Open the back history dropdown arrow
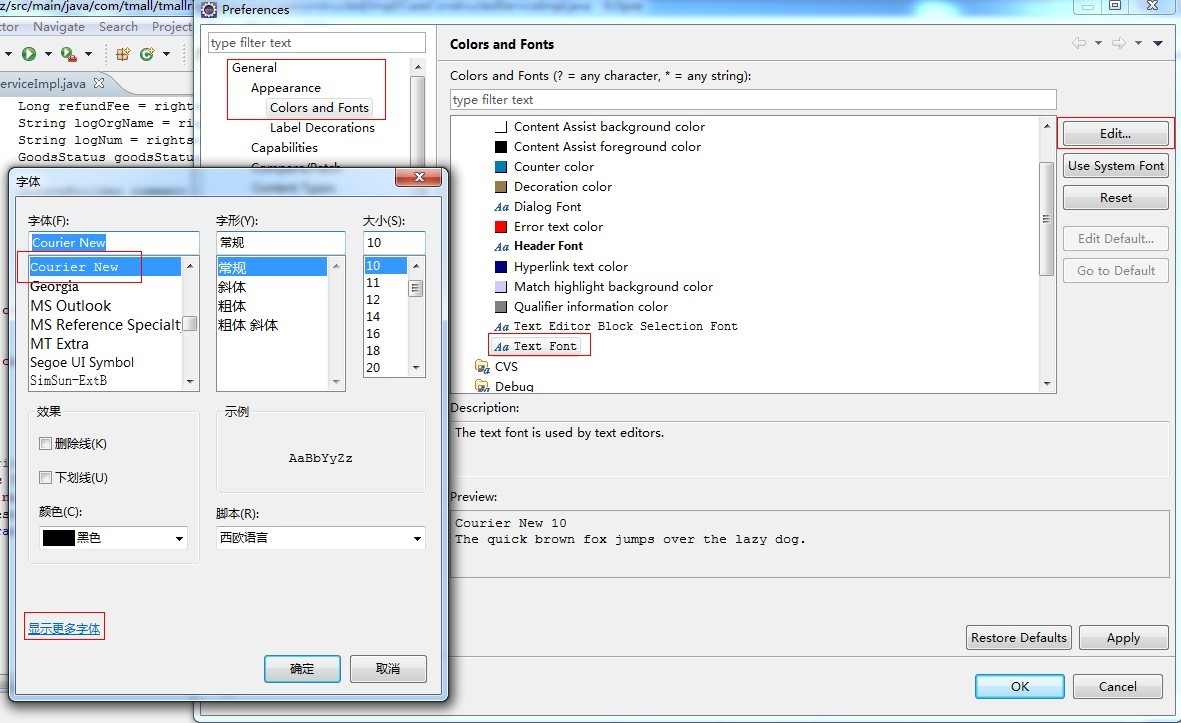 (x=1098, y=43)
